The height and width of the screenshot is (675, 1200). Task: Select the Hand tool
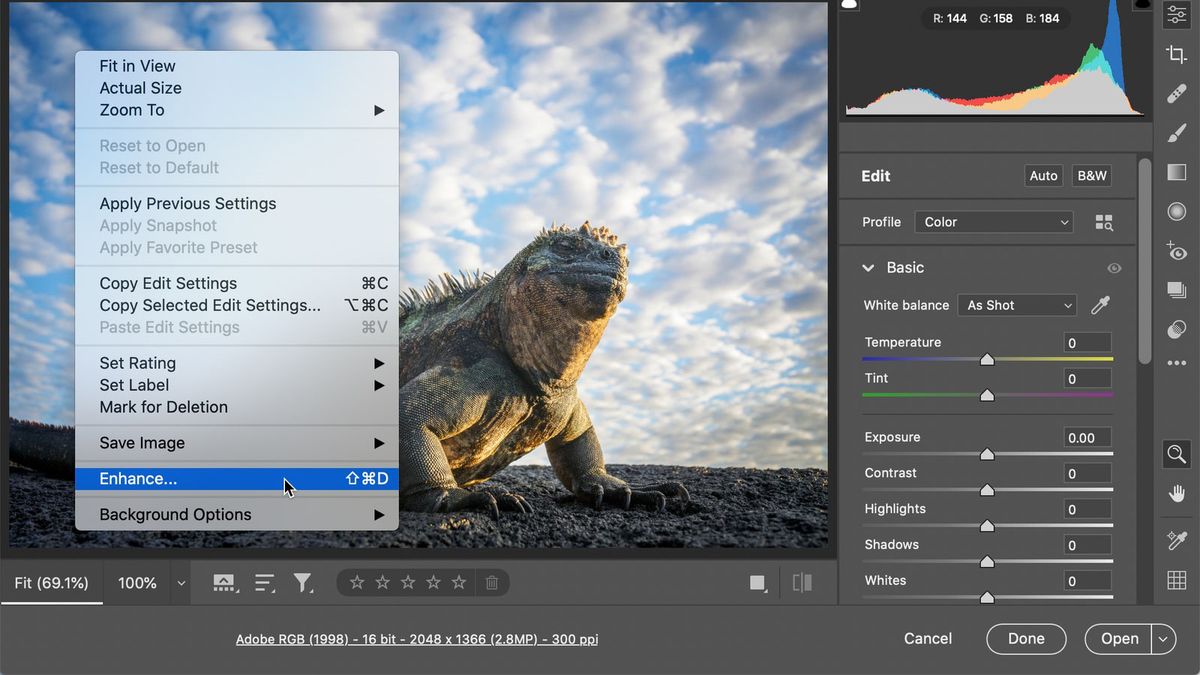coord(1176,493)
